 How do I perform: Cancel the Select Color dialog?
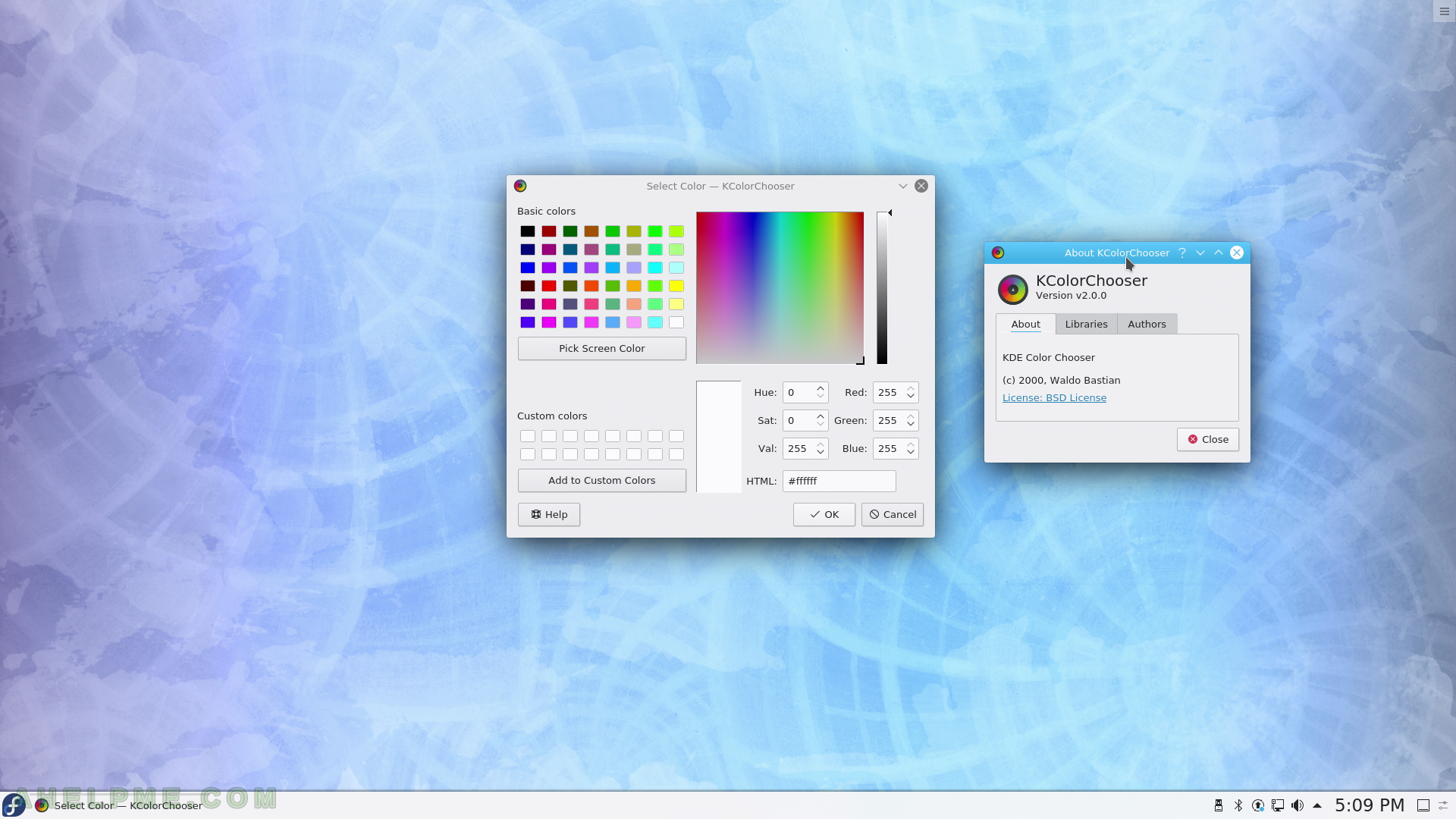click(893, 514)
